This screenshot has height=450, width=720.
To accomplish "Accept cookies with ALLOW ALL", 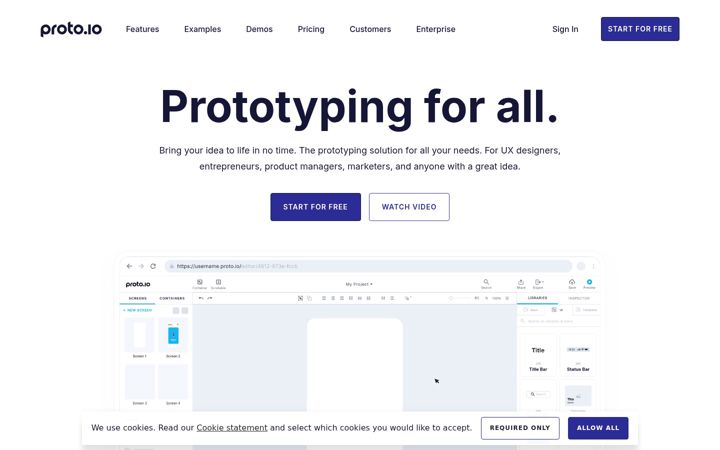I will (x=598, y=428).
